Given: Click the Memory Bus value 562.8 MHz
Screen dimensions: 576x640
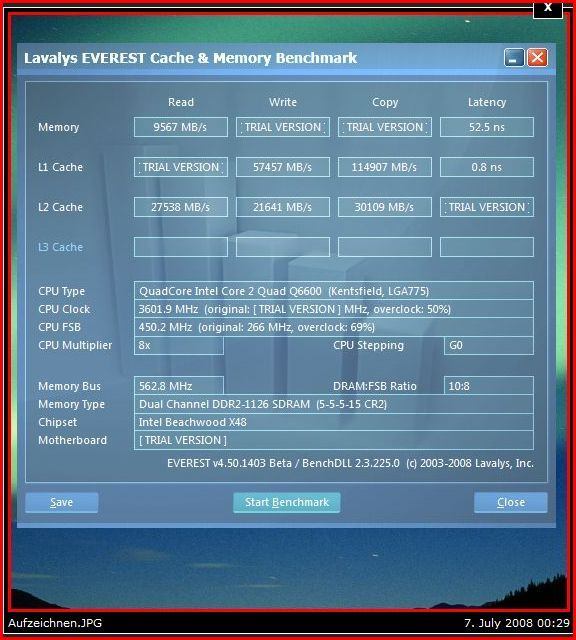Looking at the screenshot, I should click(x=179, y=386).
